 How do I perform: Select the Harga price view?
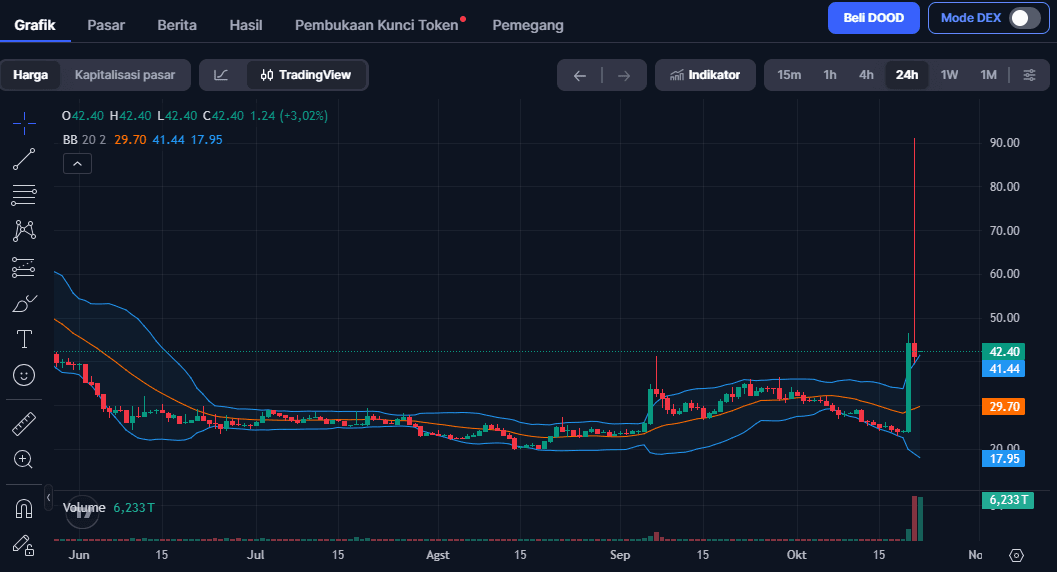(x=30, y=75)
